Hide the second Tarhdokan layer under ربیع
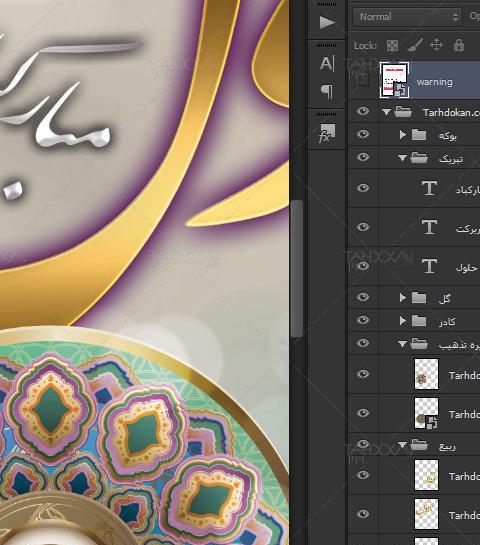This screenshot has width=480, height=545. point(363,514)
